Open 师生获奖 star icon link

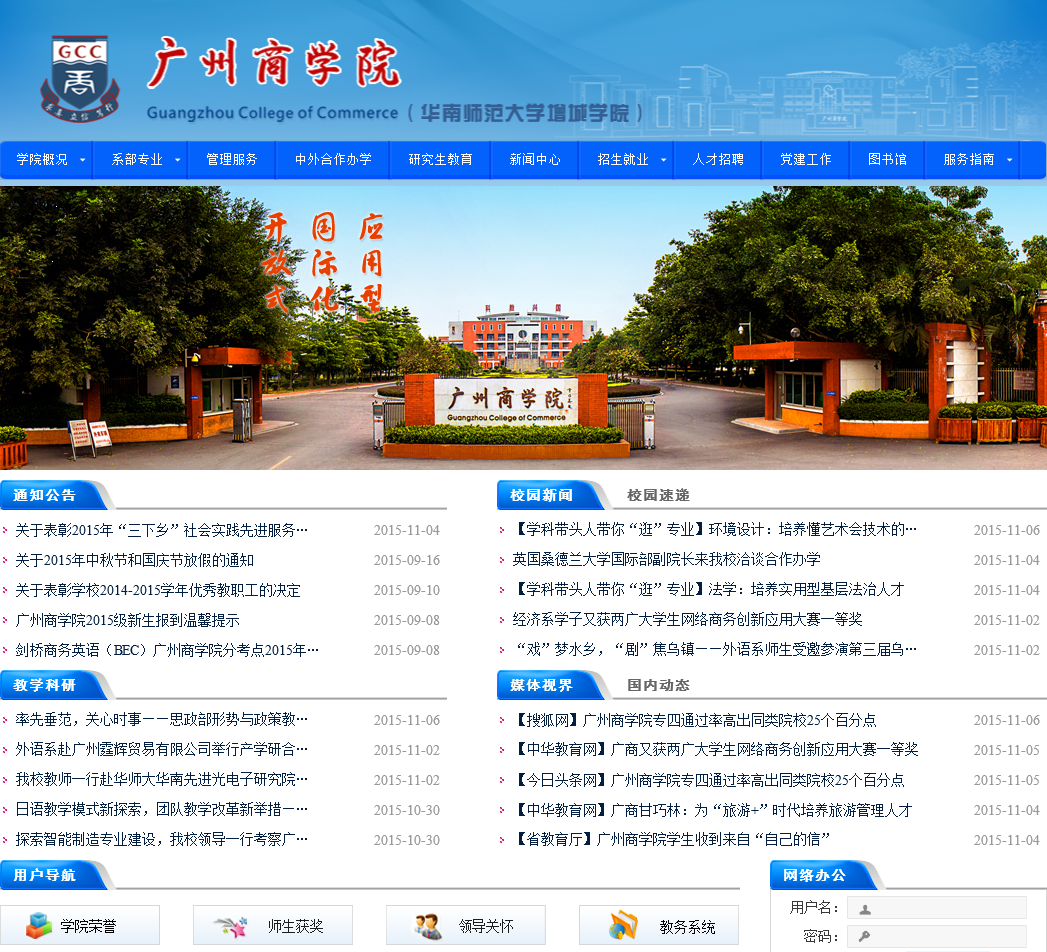pyautogui.click(x=272, y=925)
